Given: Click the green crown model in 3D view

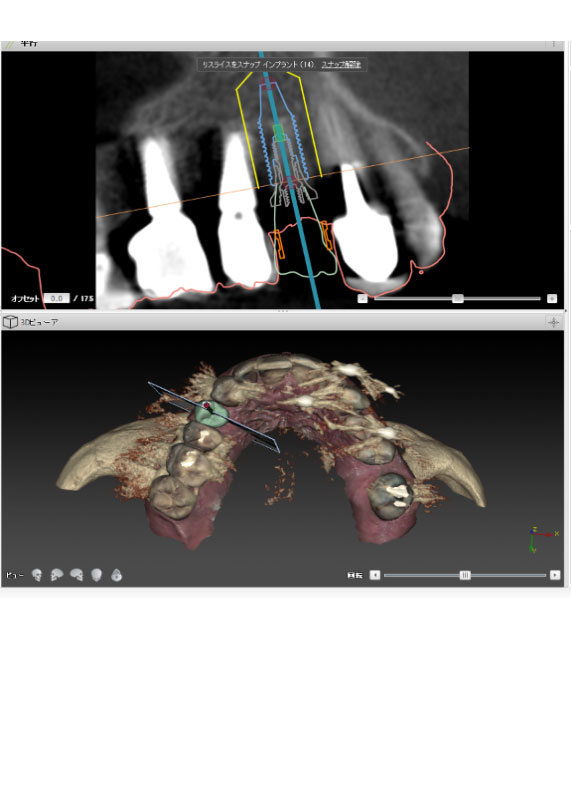Looking at the screenshot, I should tap(213, 416).
